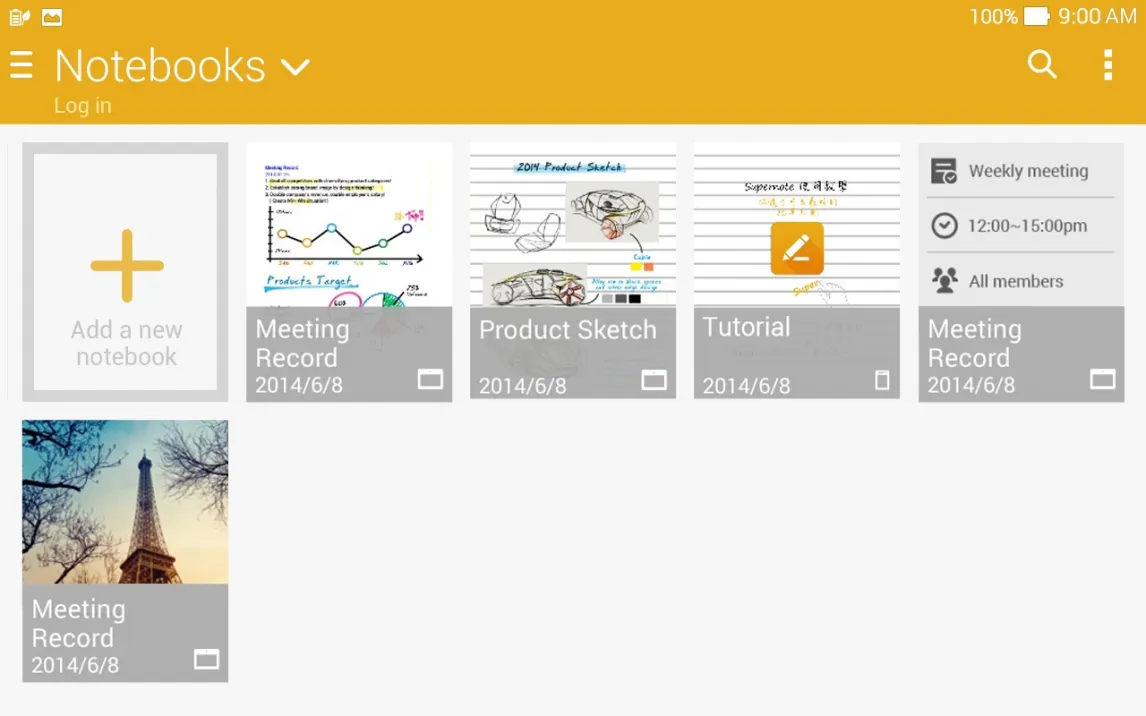
Task: Tap the All members people icon
Action: (944, 281)
